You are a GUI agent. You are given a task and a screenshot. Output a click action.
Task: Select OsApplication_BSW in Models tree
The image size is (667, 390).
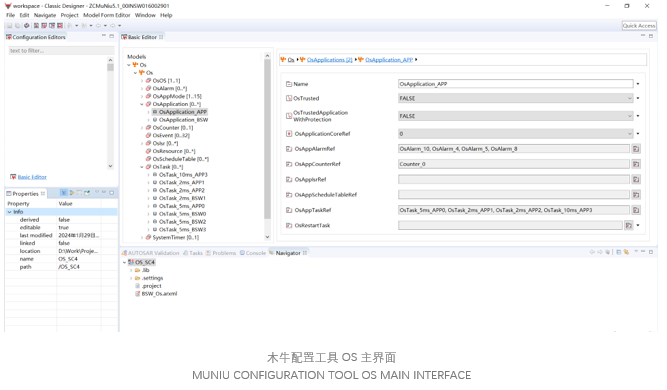pos(183,120)
